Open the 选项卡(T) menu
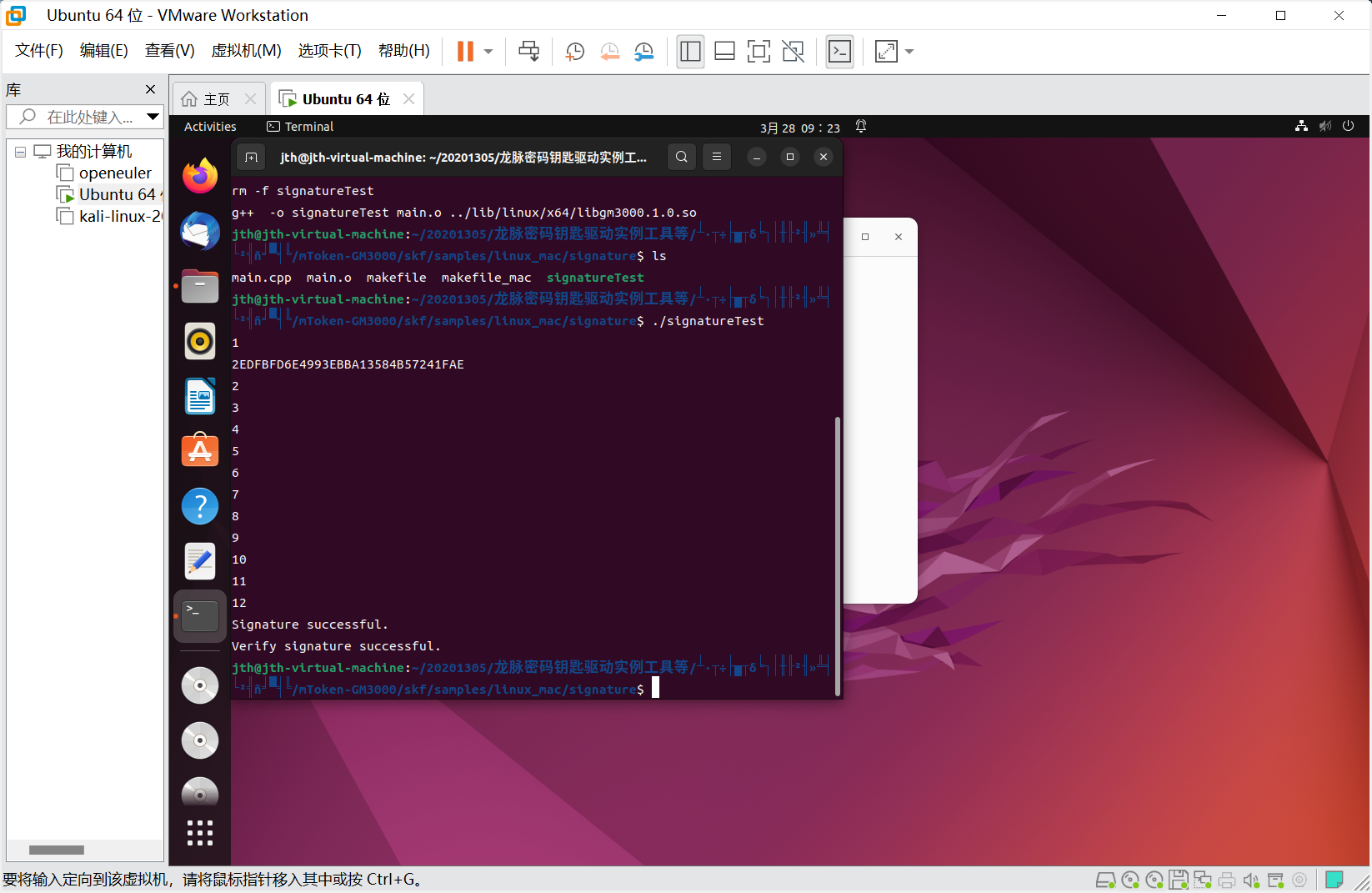1372x893 pixels. 330,51
